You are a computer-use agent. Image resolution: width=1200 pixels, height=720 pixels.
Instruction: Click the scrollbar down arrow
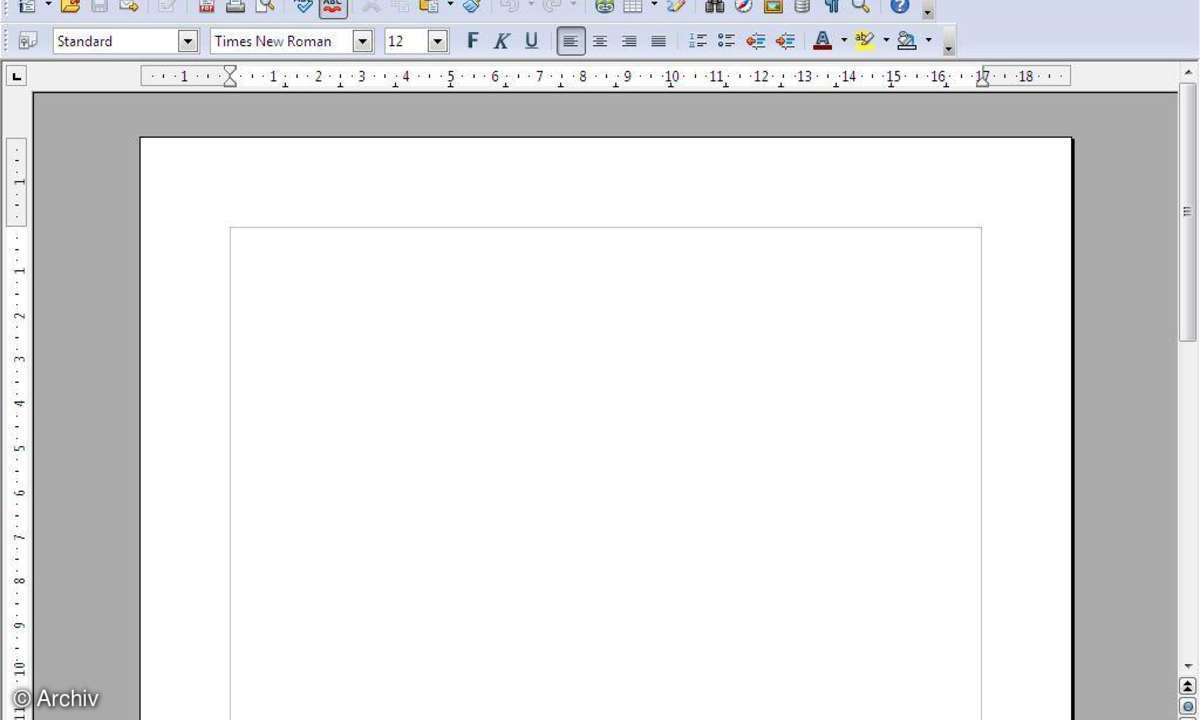(x=1188, y=666)
